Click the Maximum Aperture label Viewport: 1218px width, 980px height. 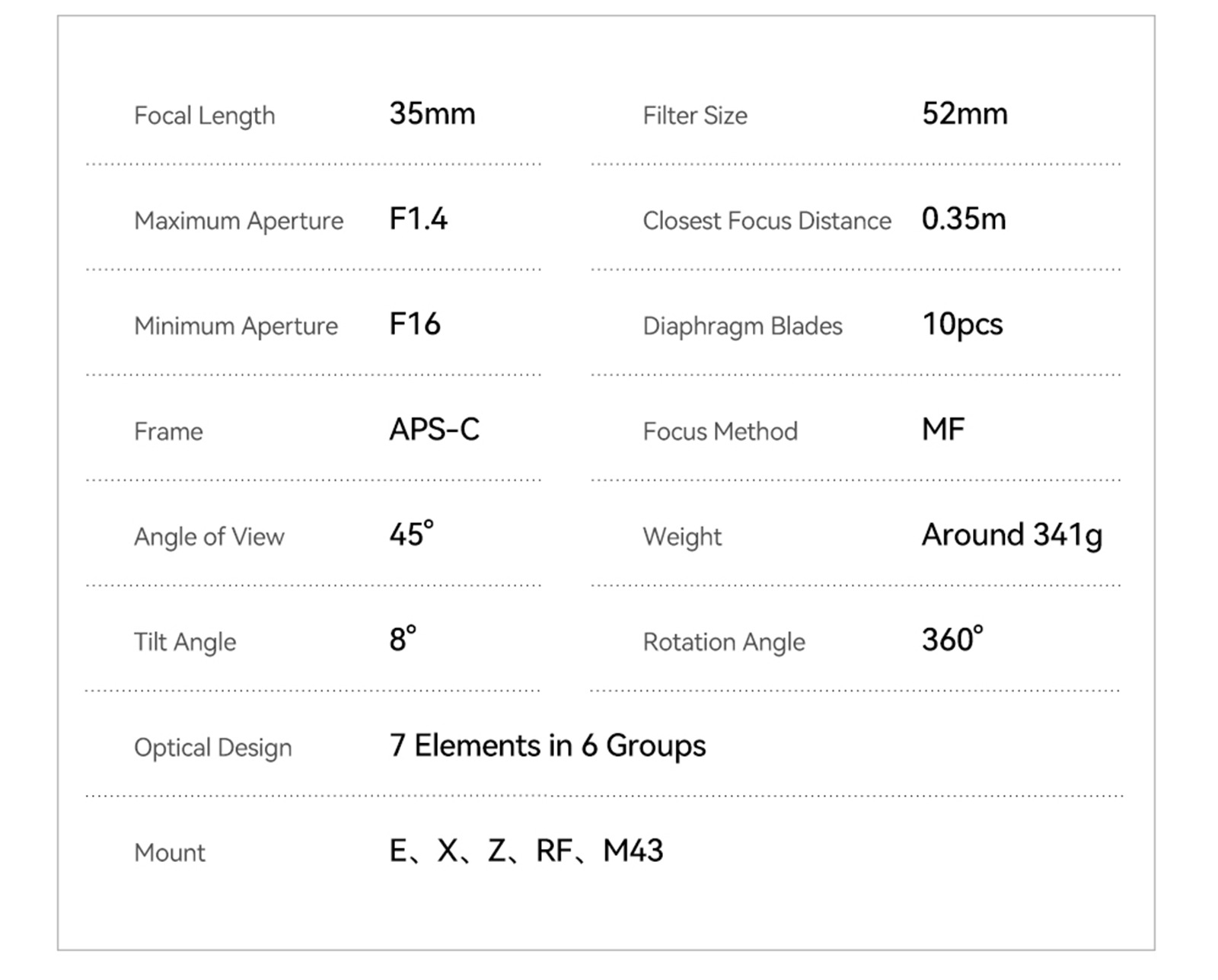(x=238, y=221)
